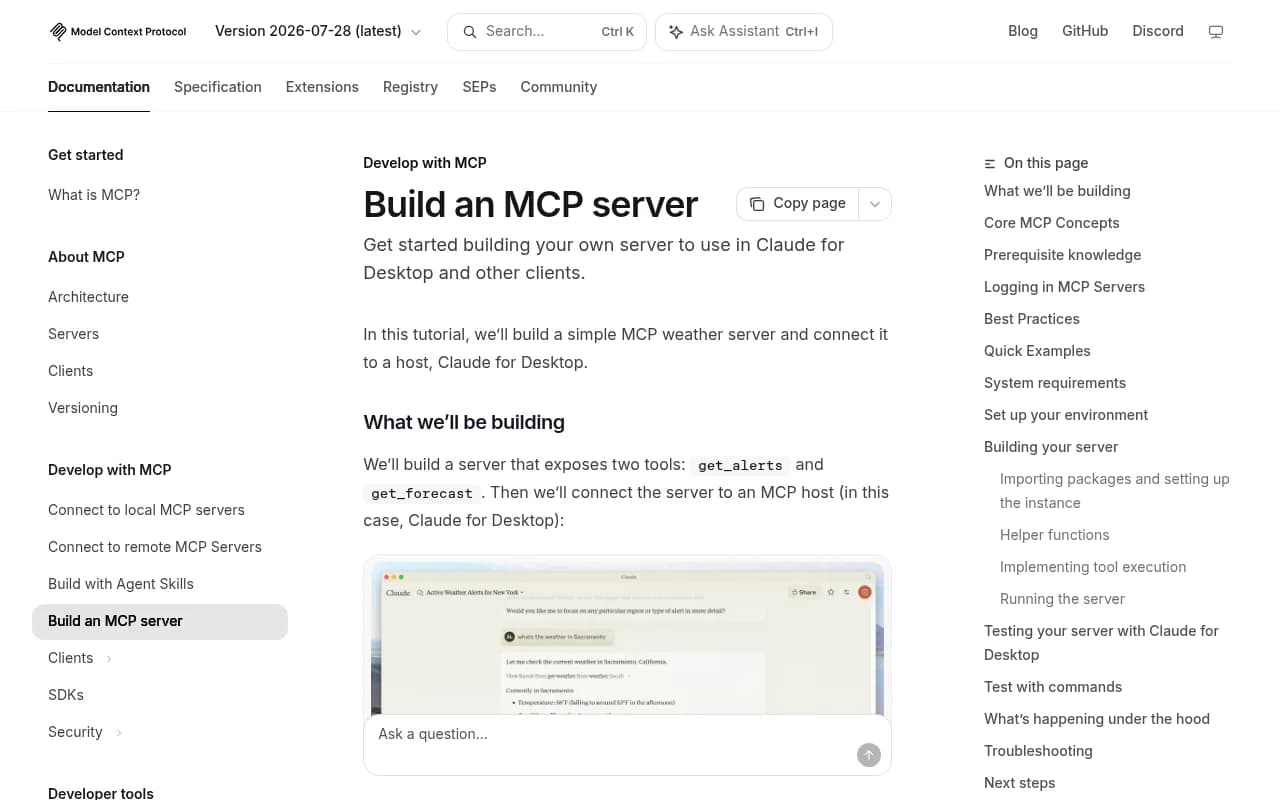This screenshot has width=1280, height=800.
Task: Jump to Testing your server with Claude
Action: (1101, 643)
